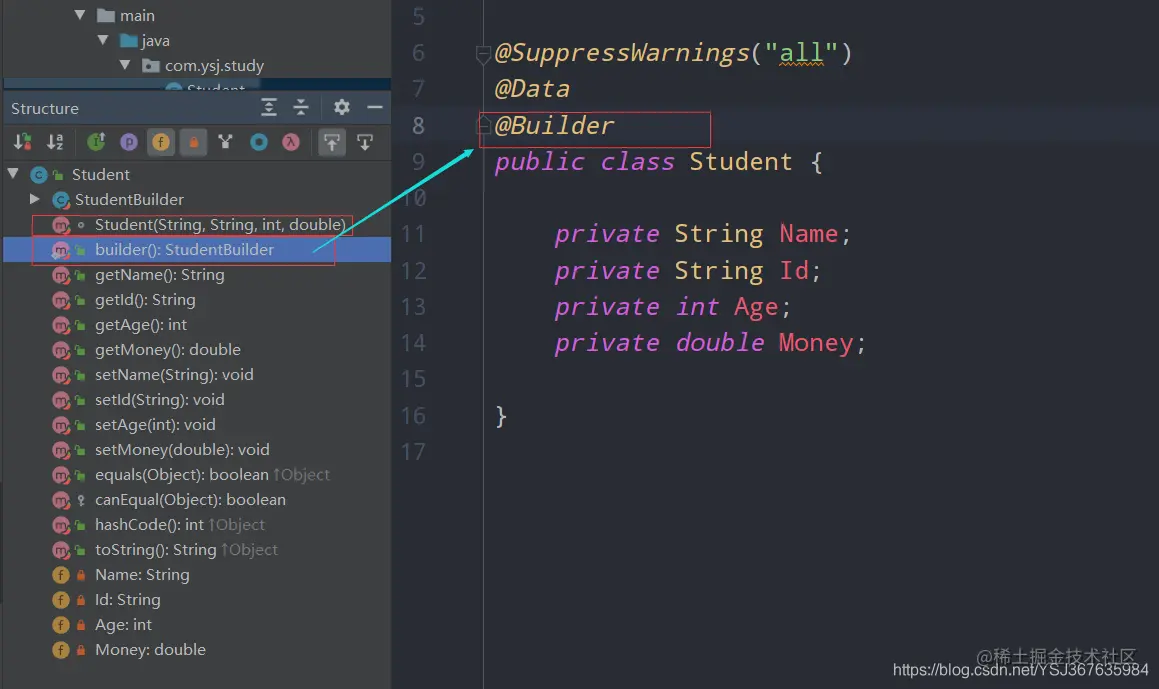Sort structure members by visibility
Screen dimensions: 1159x689
23,141
